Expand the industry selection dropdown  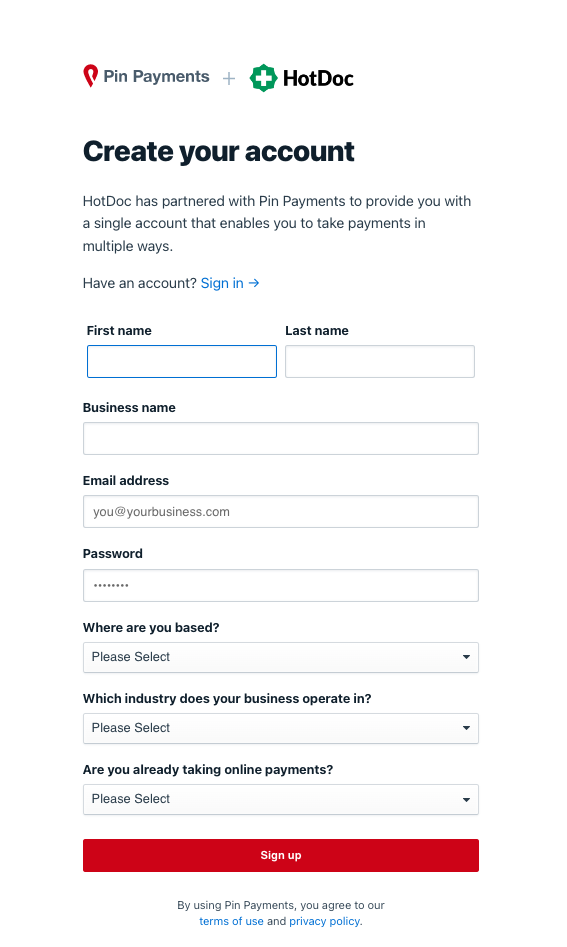tap(281, 728)
